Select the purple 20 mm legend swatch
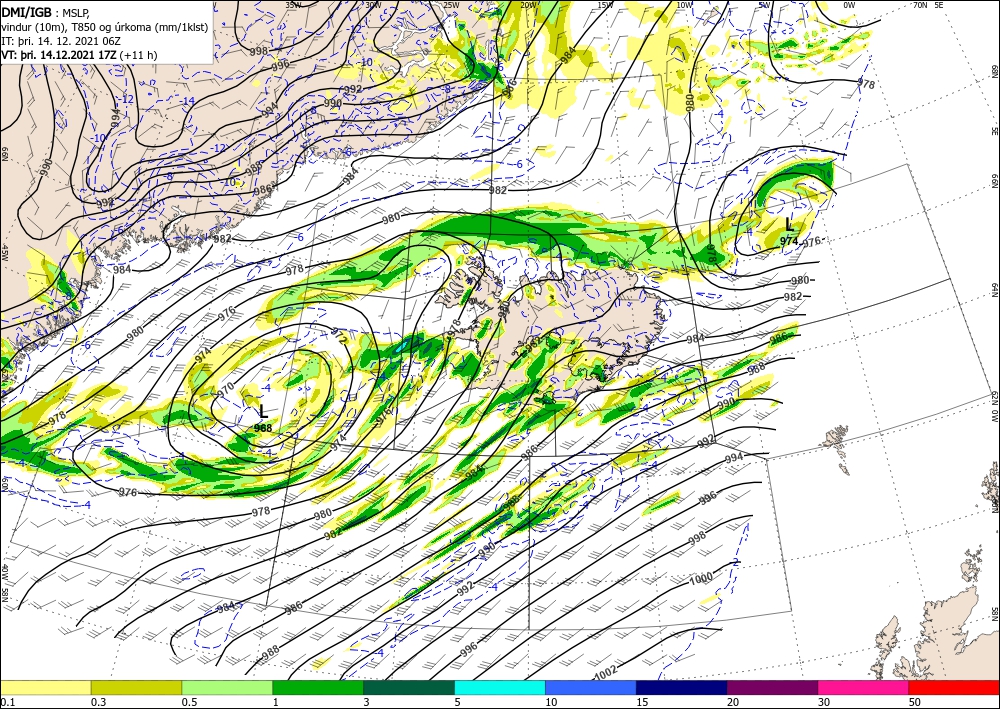1000x709 pixels. 772,687
